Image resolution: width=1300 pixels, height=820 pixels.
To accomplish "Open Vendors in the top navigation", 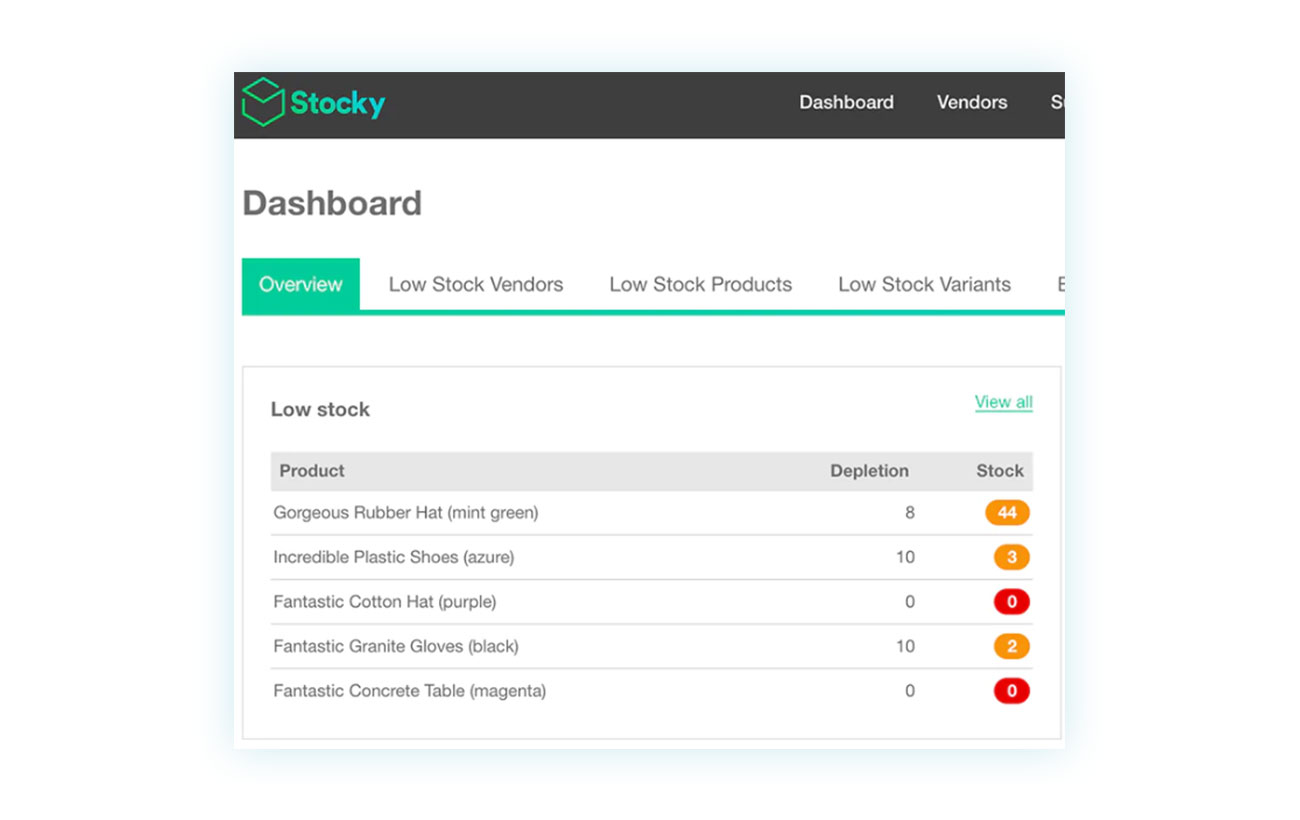I will 972,102.
